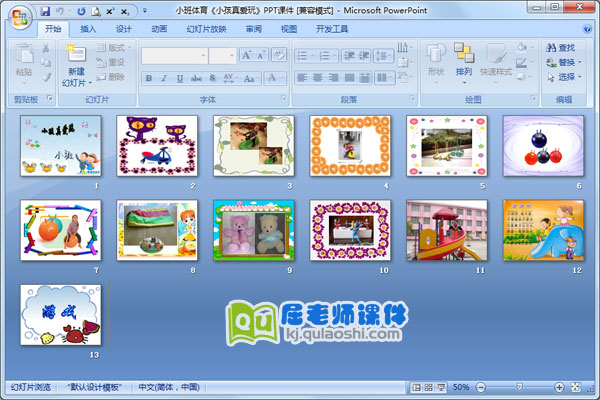
Task: Switch to normal view icon in status bar
Action: (416, 387)
